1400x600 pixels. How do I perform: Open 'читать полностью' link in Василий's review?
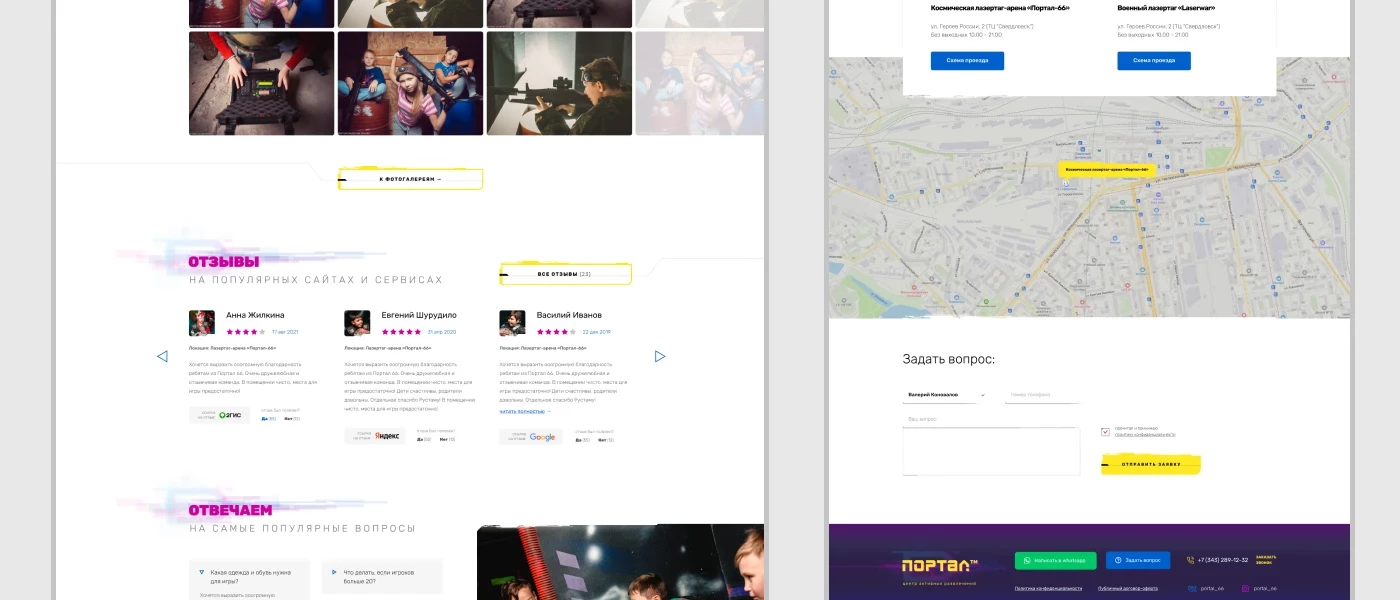tap(525, 411)
